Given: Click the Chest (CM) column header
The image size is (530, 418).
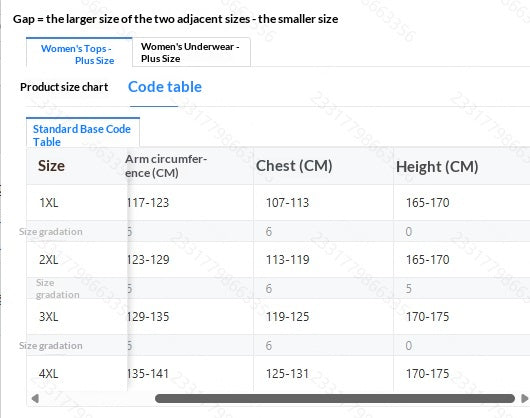Looking at the screenshot, I should (294, 166).
